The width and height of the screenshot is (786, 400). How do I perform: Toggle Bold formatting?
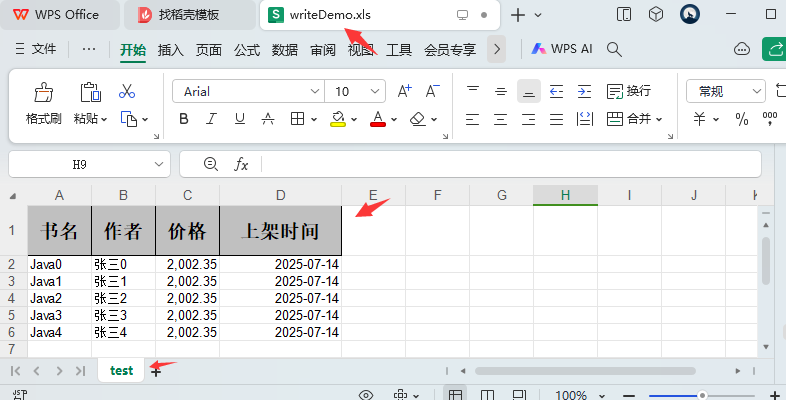click(184, 119)
